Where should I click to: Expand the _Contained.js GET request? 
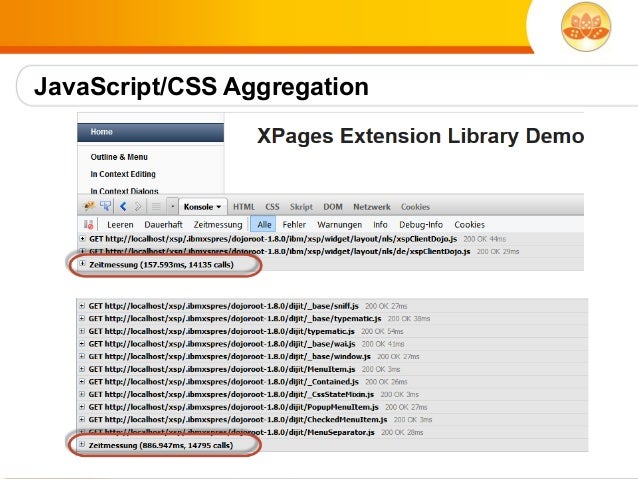(82, 382)
